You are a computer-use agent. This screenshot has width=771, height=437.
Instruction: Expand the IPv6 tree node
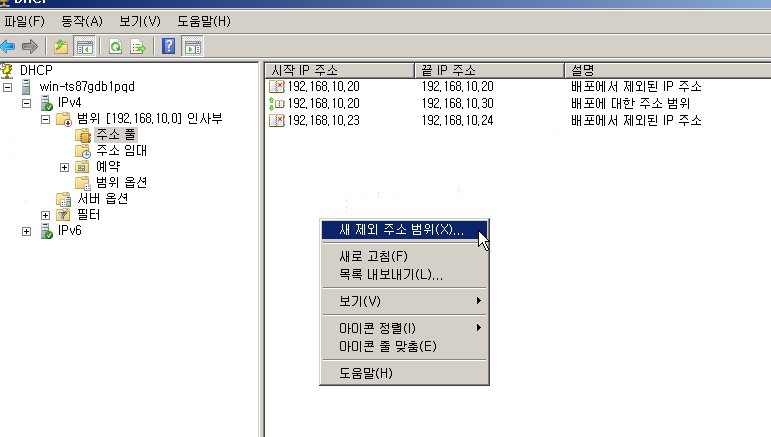click(27, 232)
